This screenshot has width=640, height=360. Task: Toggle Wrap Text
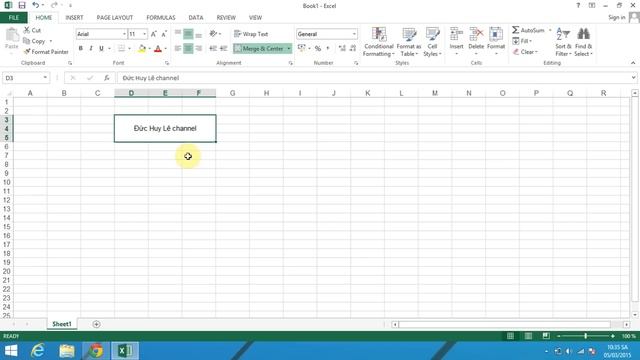point(251,34)
